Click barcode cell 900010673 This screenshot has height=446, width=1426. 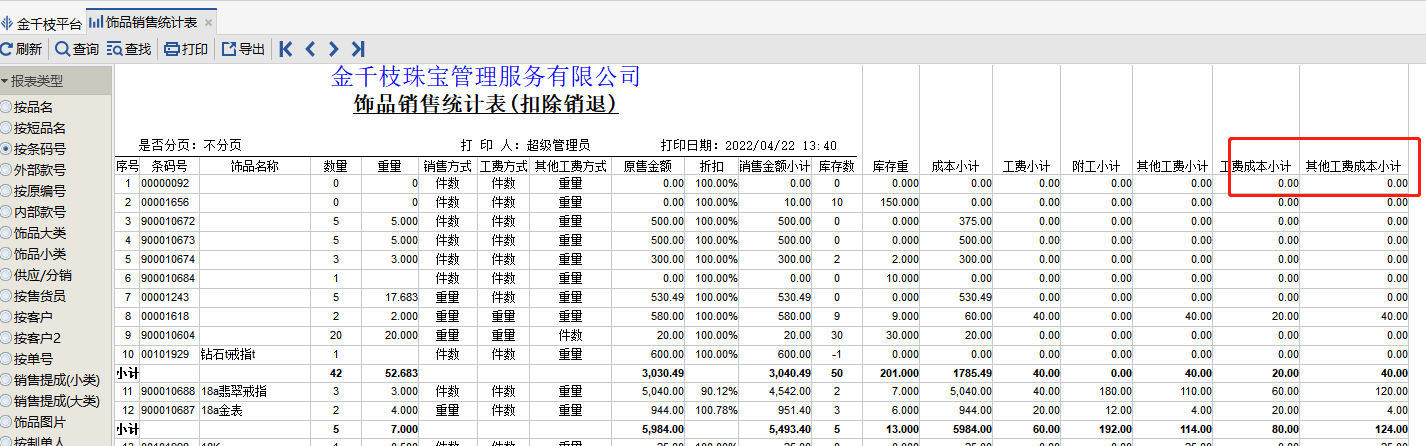168,240
